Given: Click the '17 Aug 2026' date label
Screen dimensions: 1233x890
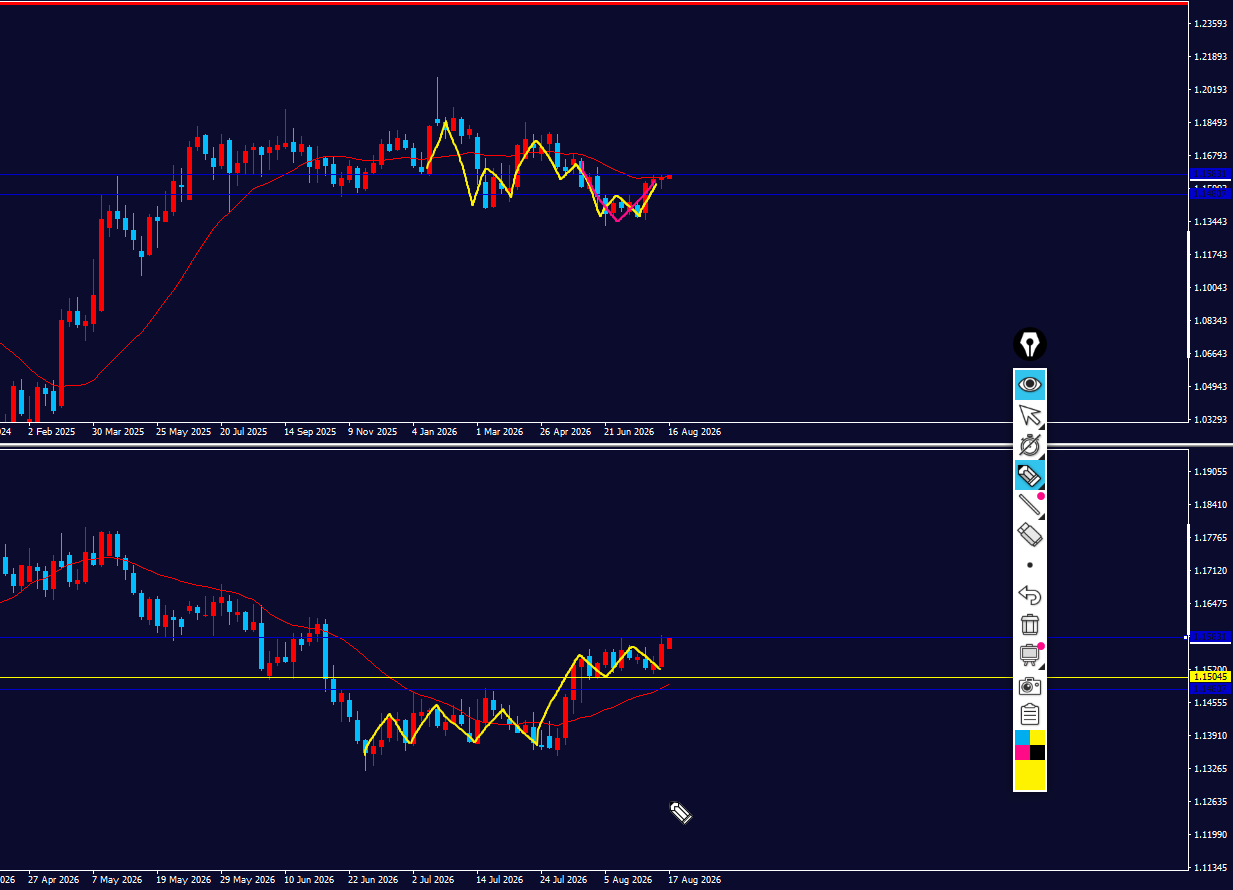Looking at the screenshot, I should coord(695,880).
